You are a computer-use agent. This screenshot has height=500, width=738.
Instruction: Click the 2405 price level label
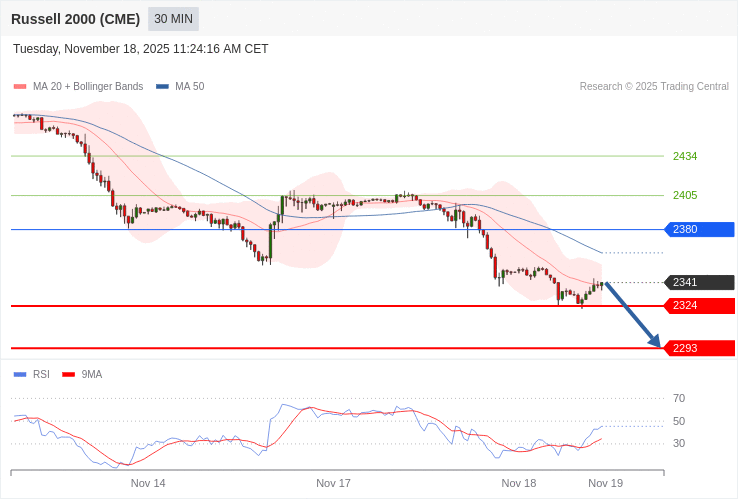[x=685, y=195]
